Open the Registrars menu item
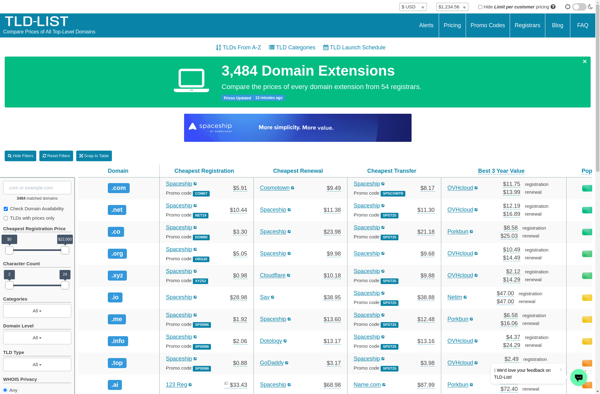This screenshot has width=600, height=394. click(x=527, y=25)
